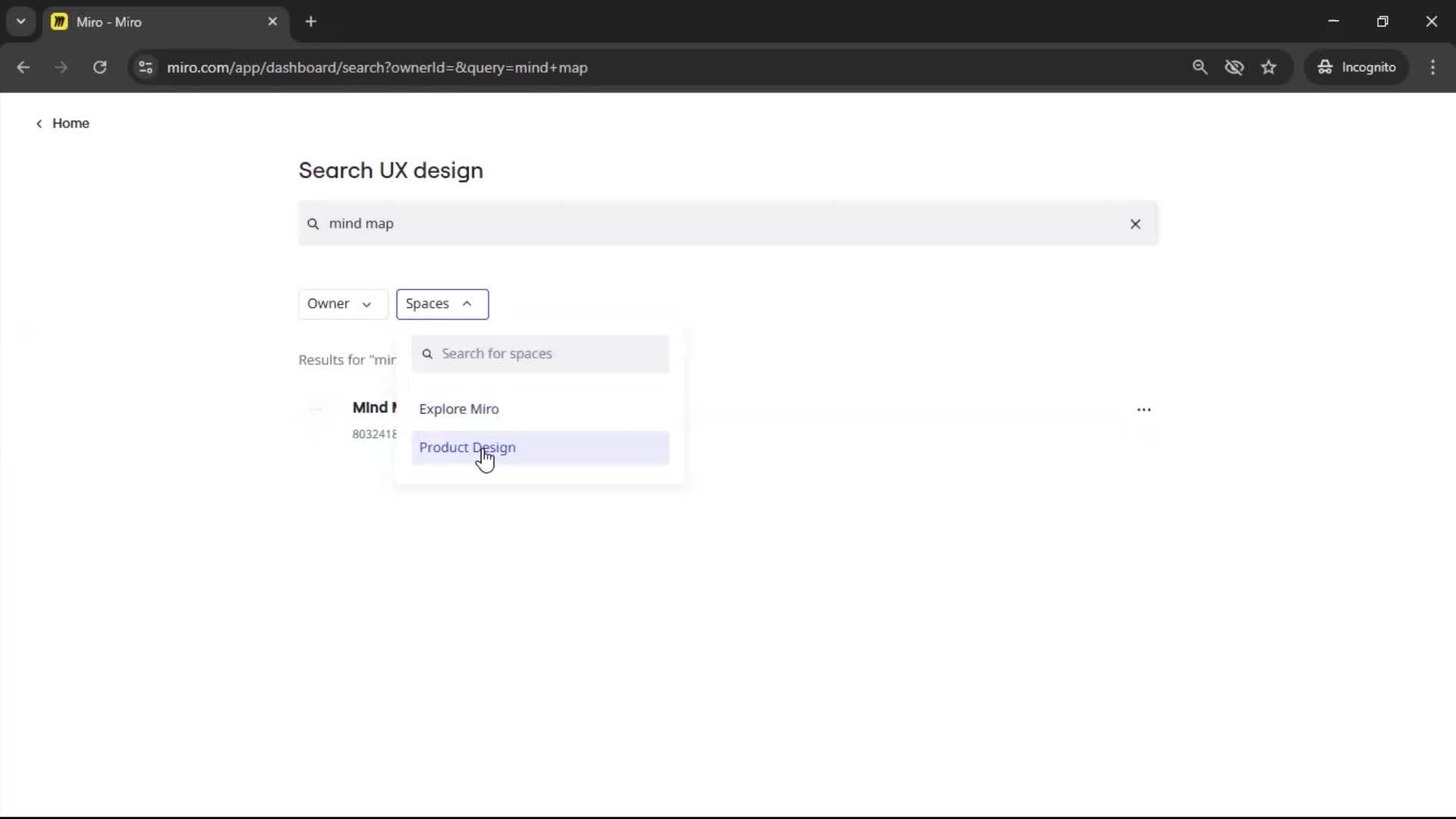
Task: Click the Incognito profile button
Action: pyautogui.click(x=1357, y=67)
